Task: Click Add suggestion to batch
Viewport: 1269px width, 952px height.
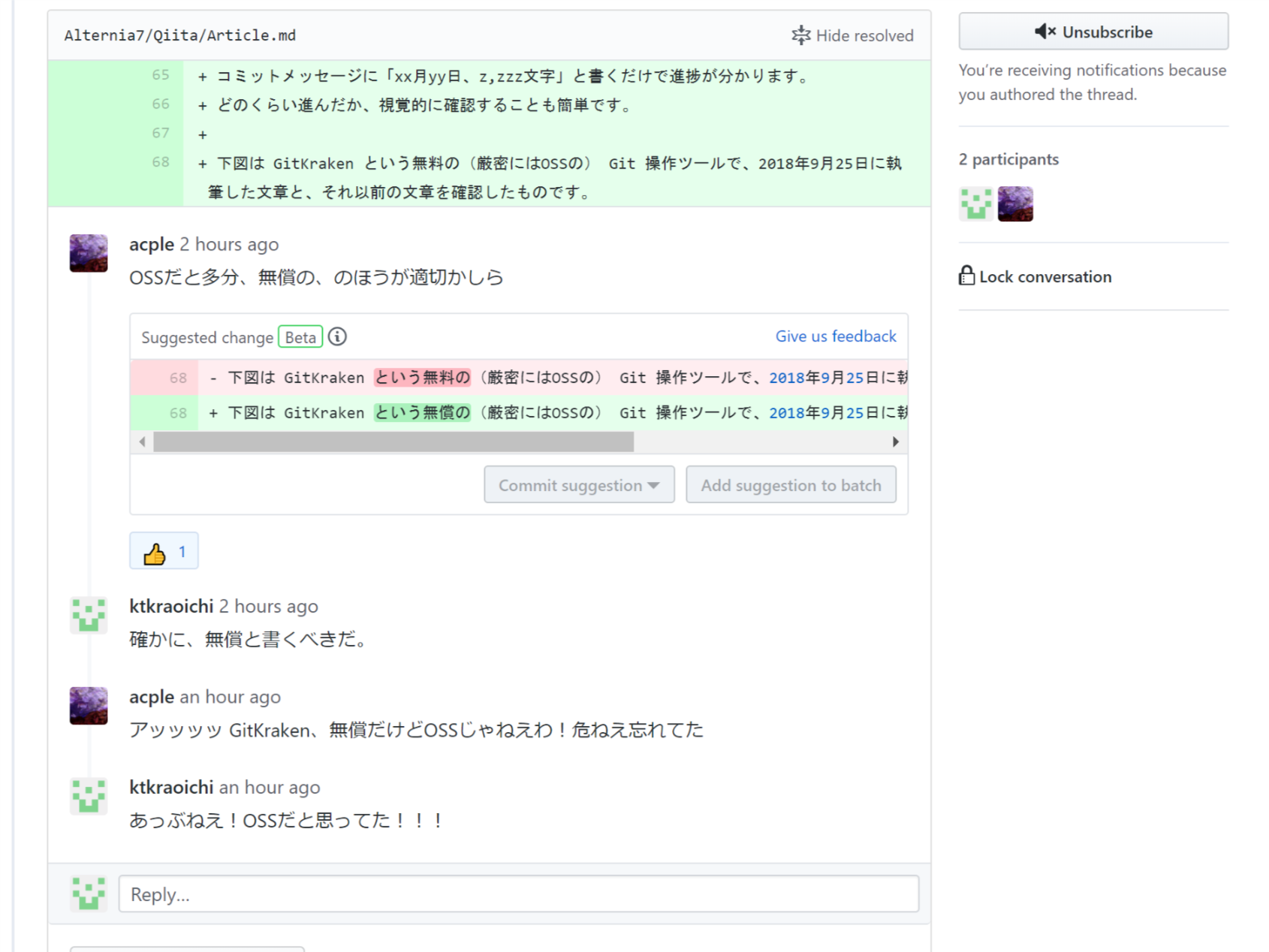Action: (791, 485)
